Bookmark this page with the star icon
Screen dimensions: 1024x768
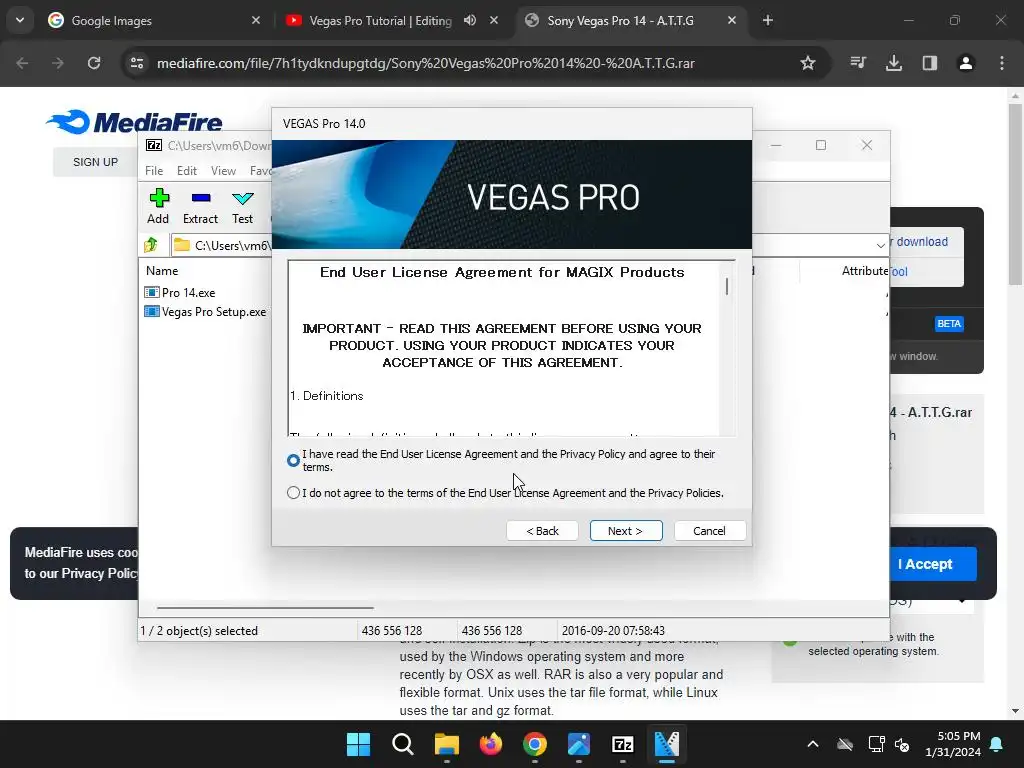point(808,63)
